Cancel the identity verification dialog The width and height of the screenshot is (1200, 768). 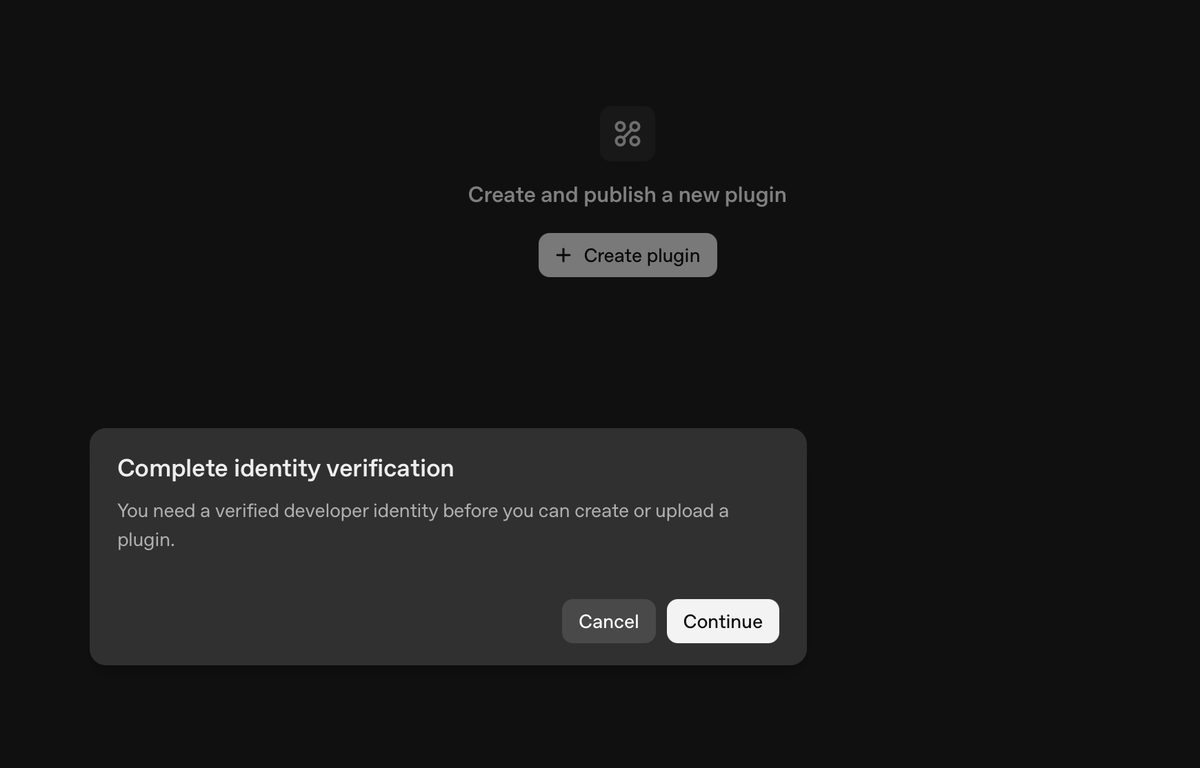pyautogui.click(x=608, y=621)
